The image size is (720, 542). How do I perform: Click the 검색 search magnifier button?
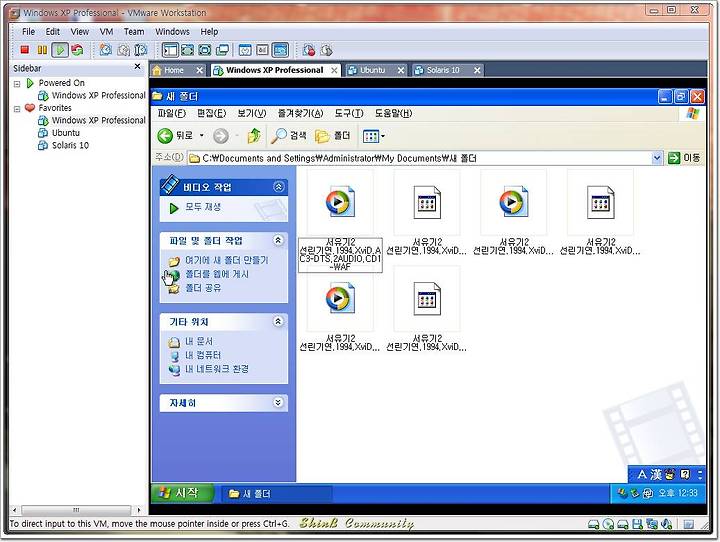tap(289, 136)
